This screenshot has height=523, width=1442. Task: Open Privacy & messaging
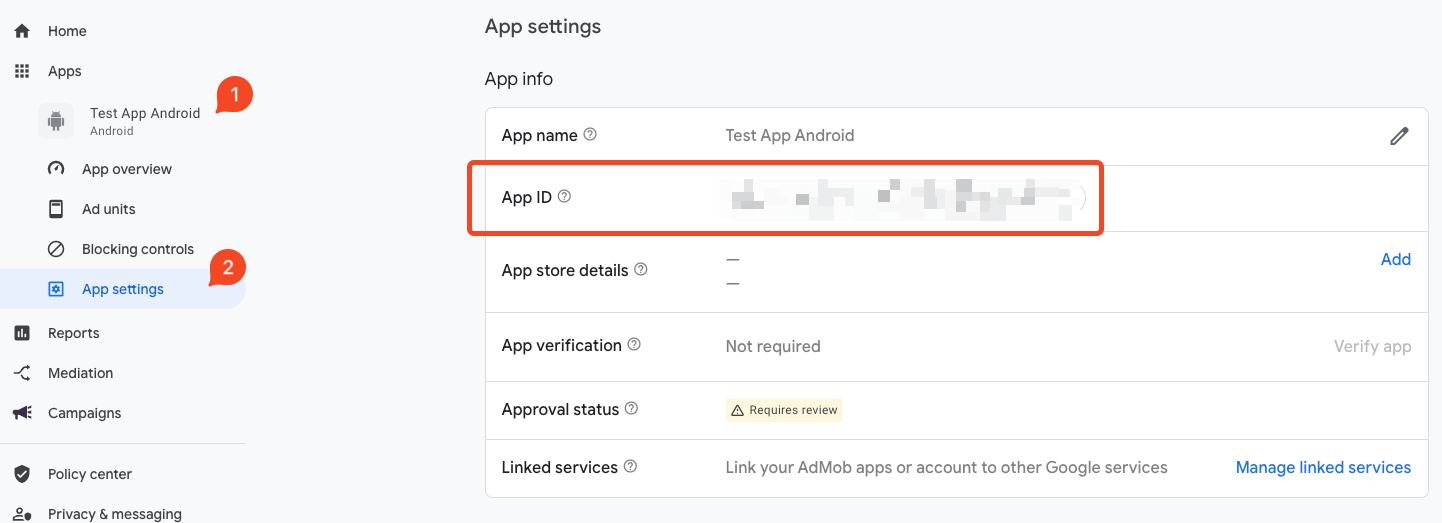click(x=115, y=514)
